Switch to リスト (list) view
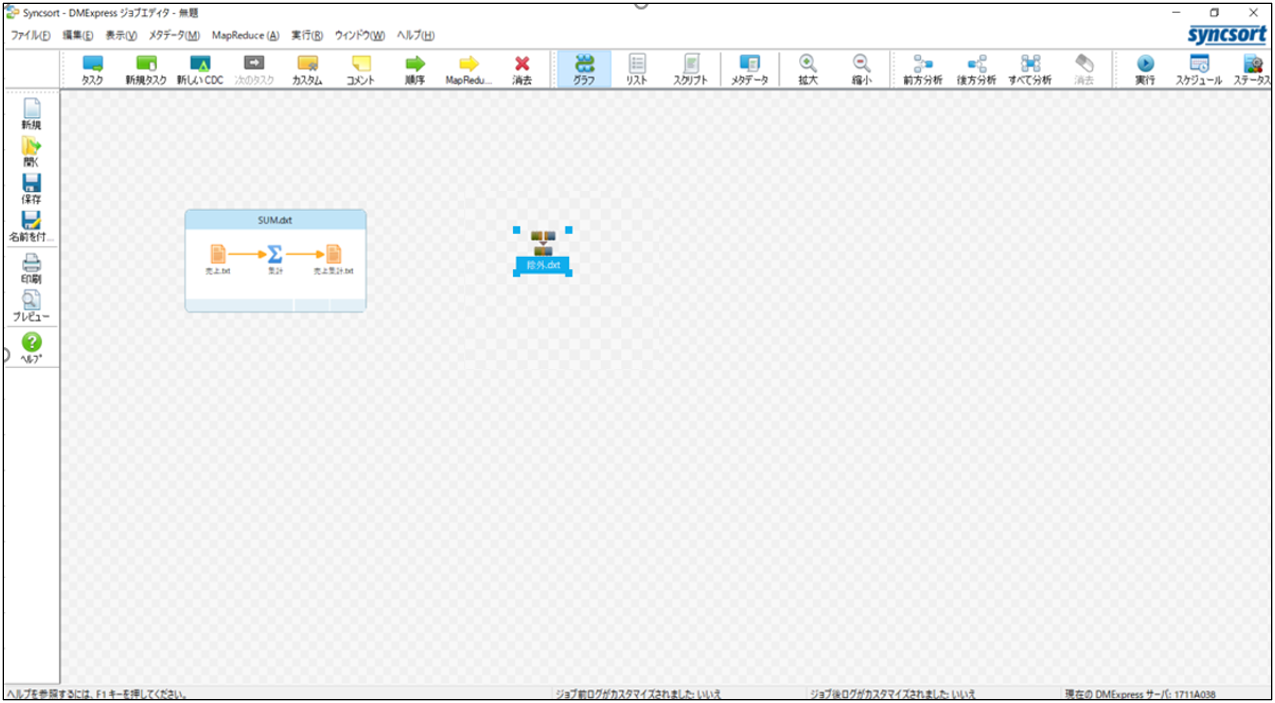The width and height of the screenshot is (1275, 703). coord(637,69)
